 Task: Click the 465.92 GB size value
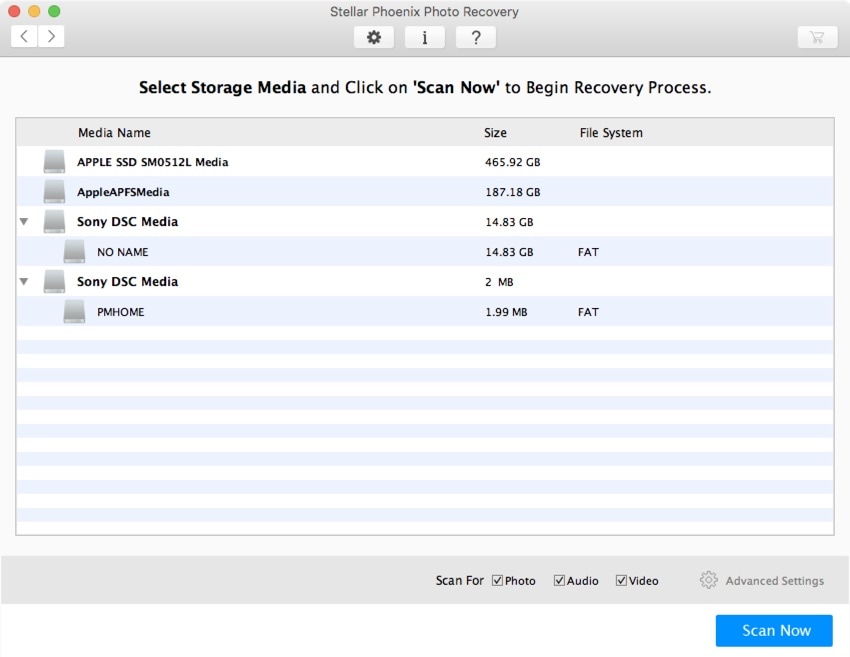[x=513, y=162]
